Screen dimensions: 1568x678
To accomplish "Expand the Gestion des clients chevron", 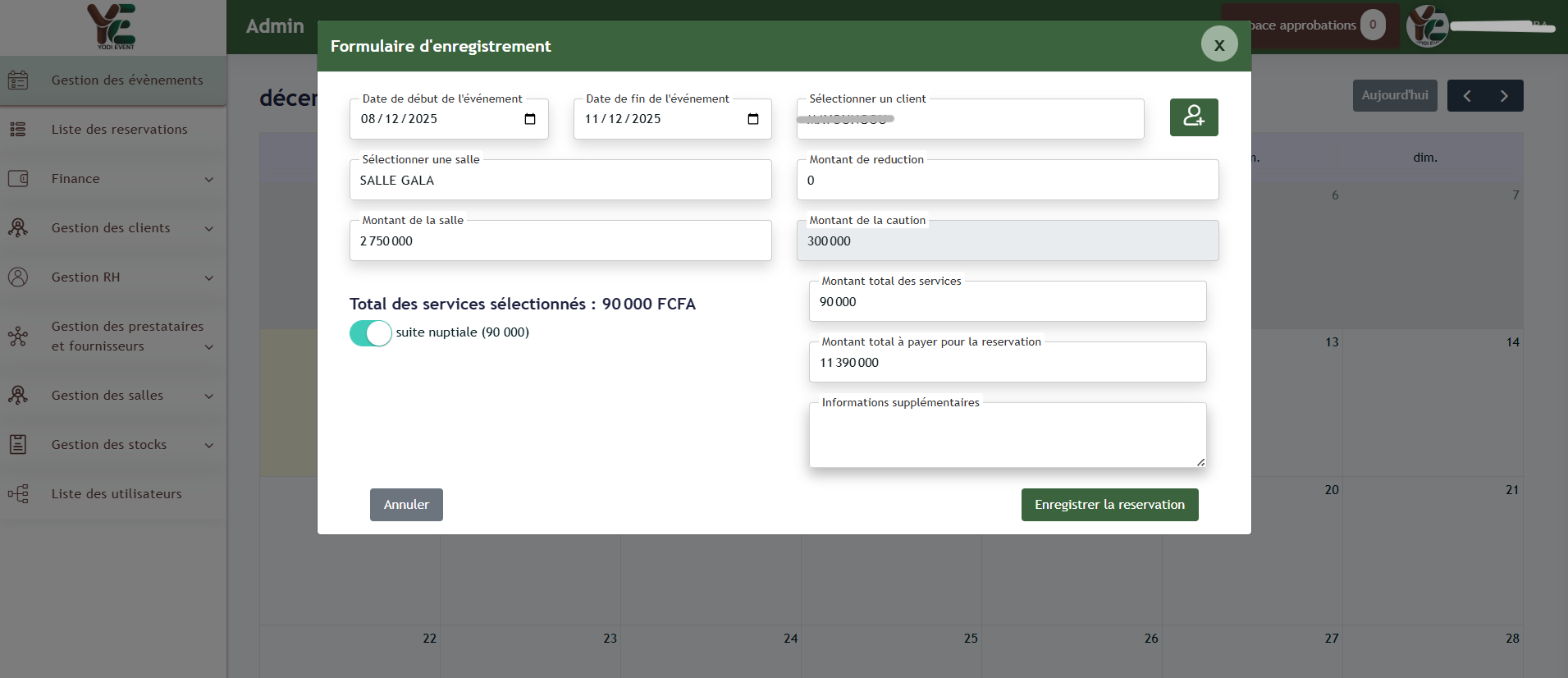I will click(209, 229).
